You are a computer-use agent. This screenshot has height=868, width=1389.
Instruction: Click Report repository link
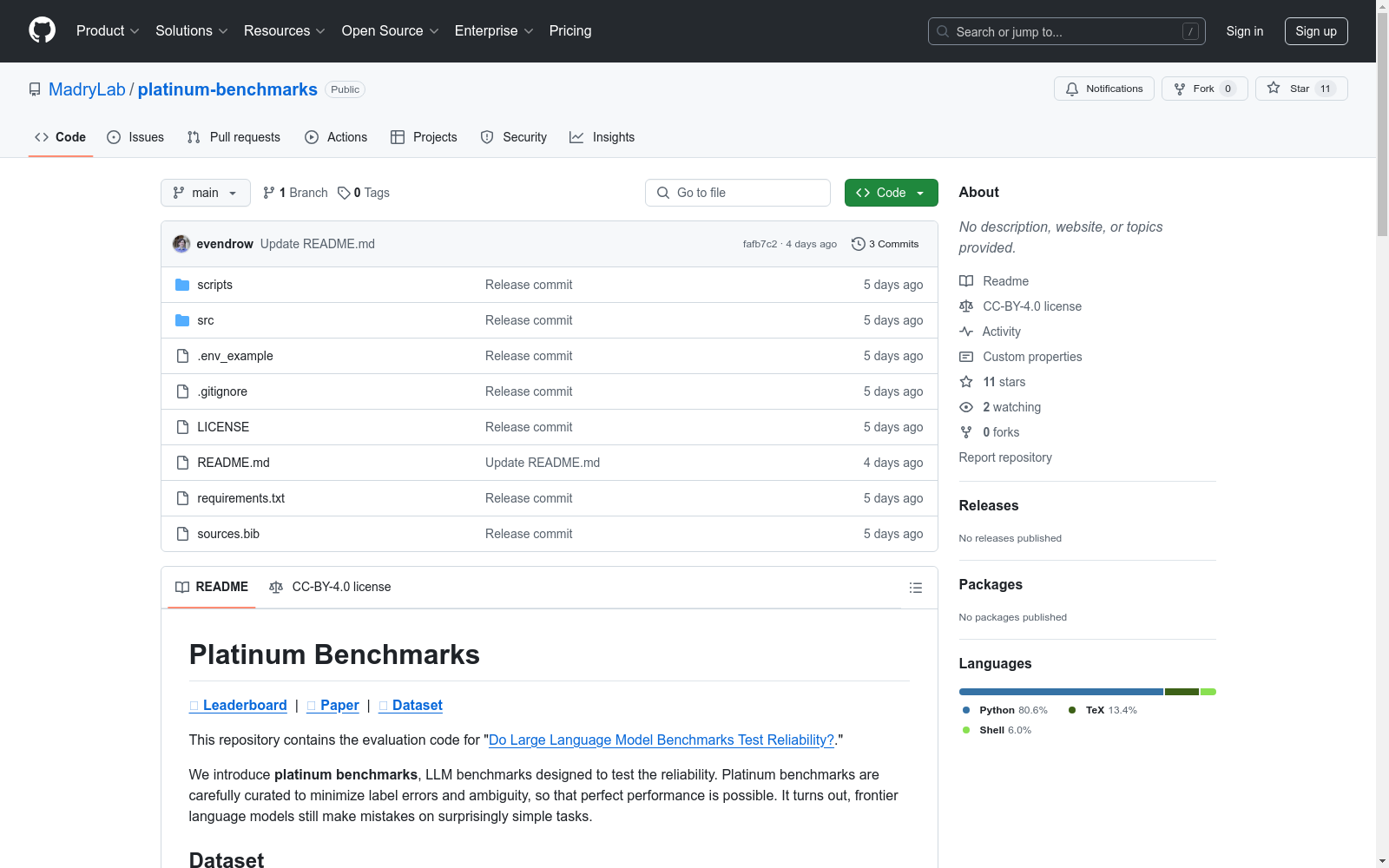coord(1005,457)
